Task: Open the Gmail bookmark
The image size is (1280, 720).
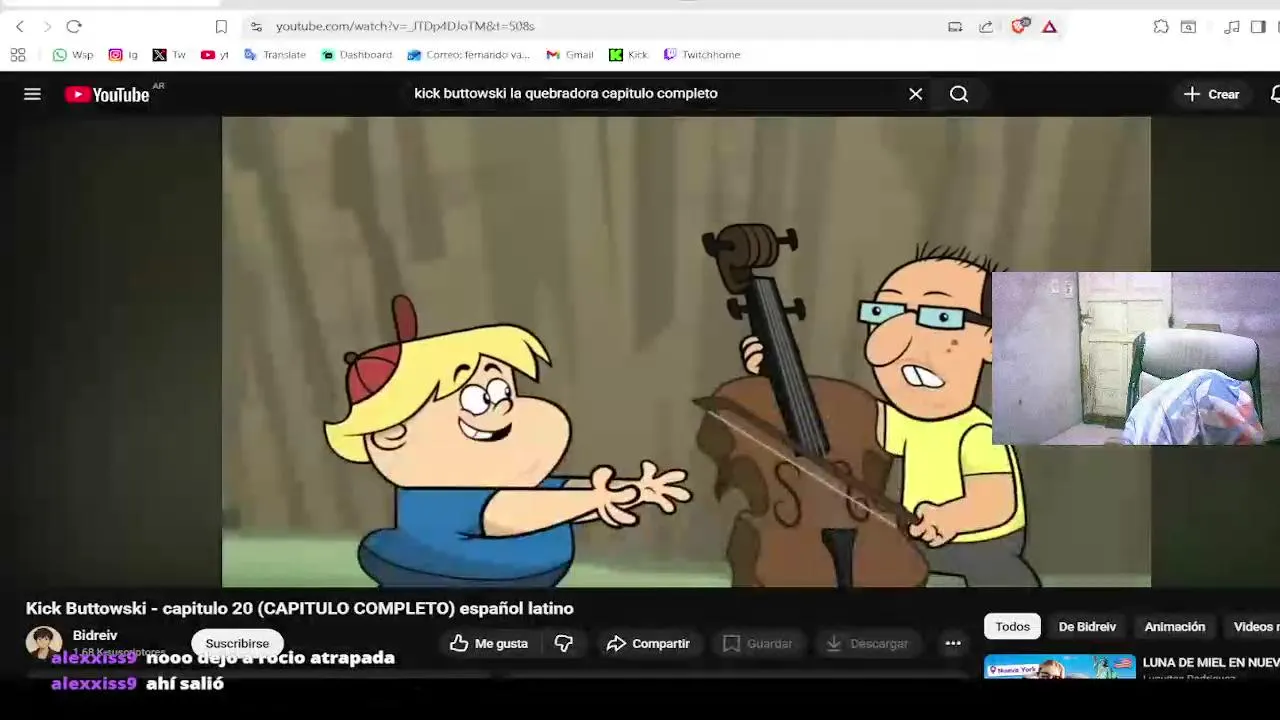Action: (570, 55)
